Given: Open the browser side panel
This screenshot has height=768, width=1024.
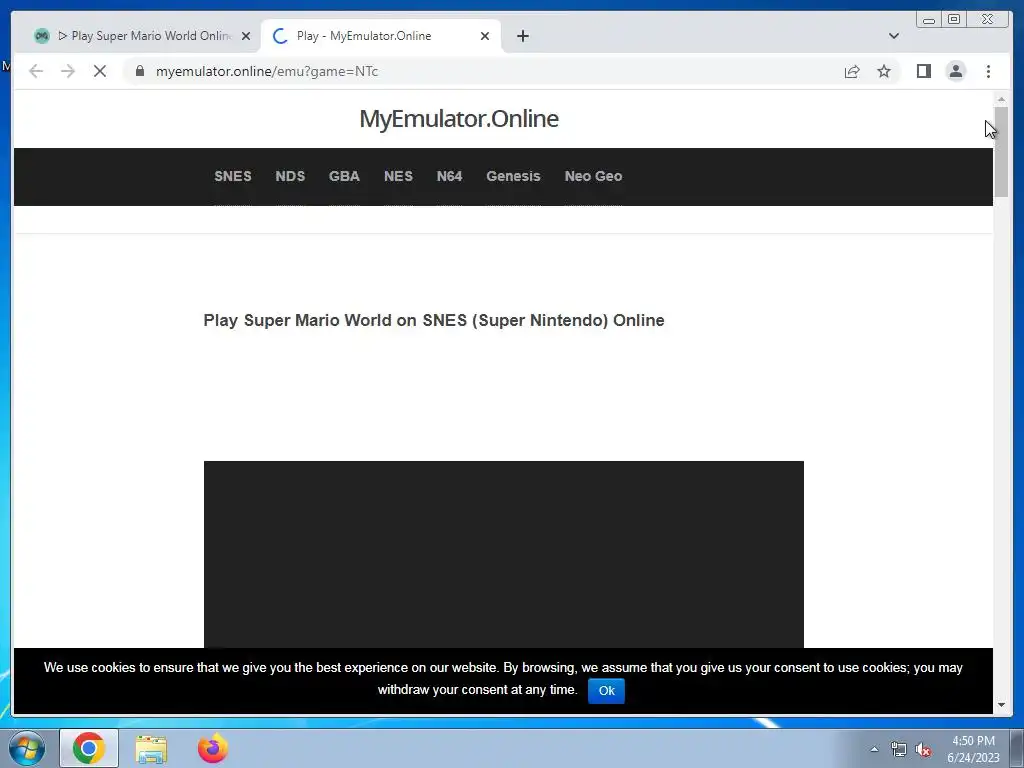Looking at the screenshot, I should pos(923,71).
